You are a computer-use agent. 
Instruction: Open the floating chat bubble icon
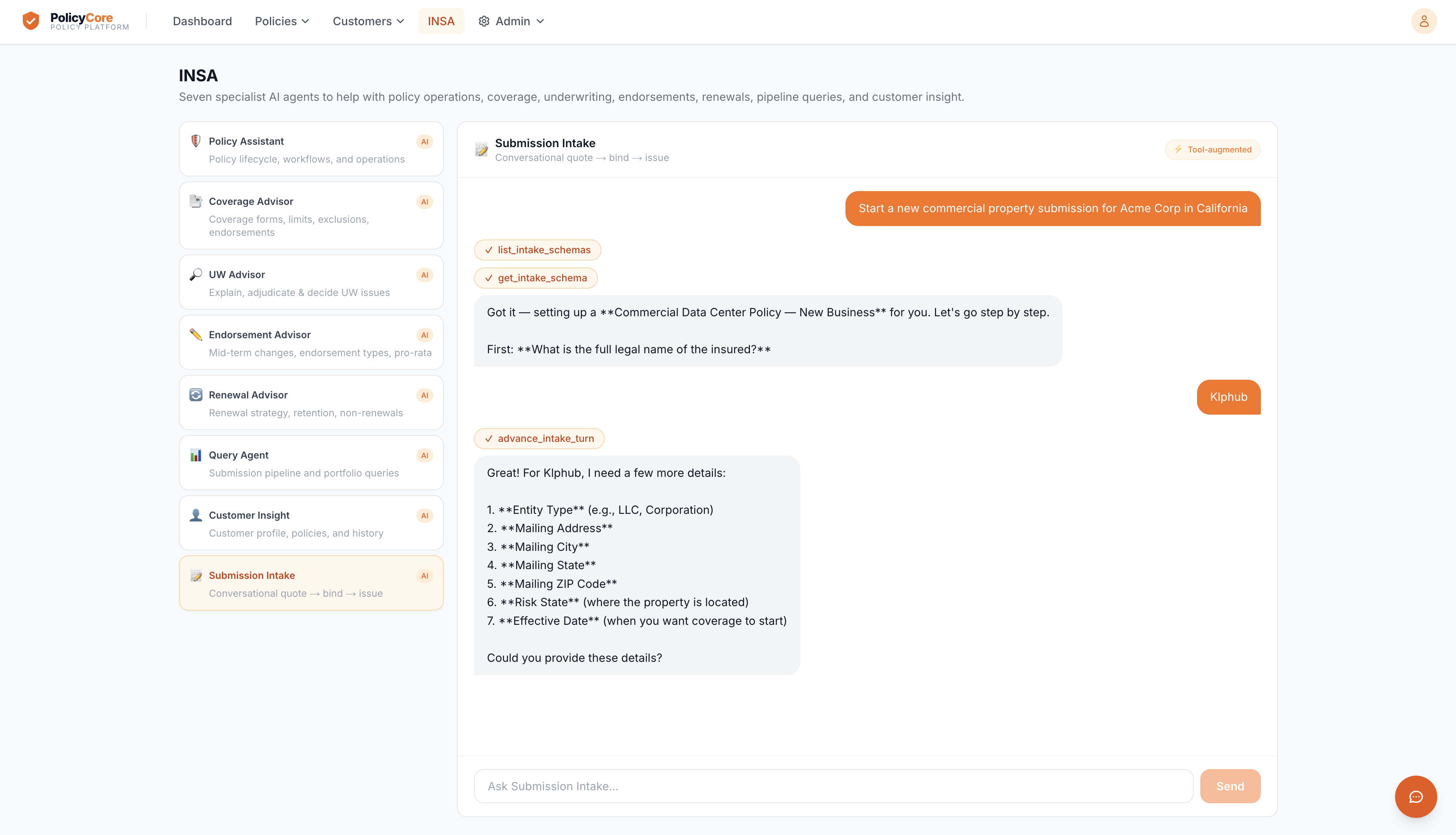(1415, 796)
